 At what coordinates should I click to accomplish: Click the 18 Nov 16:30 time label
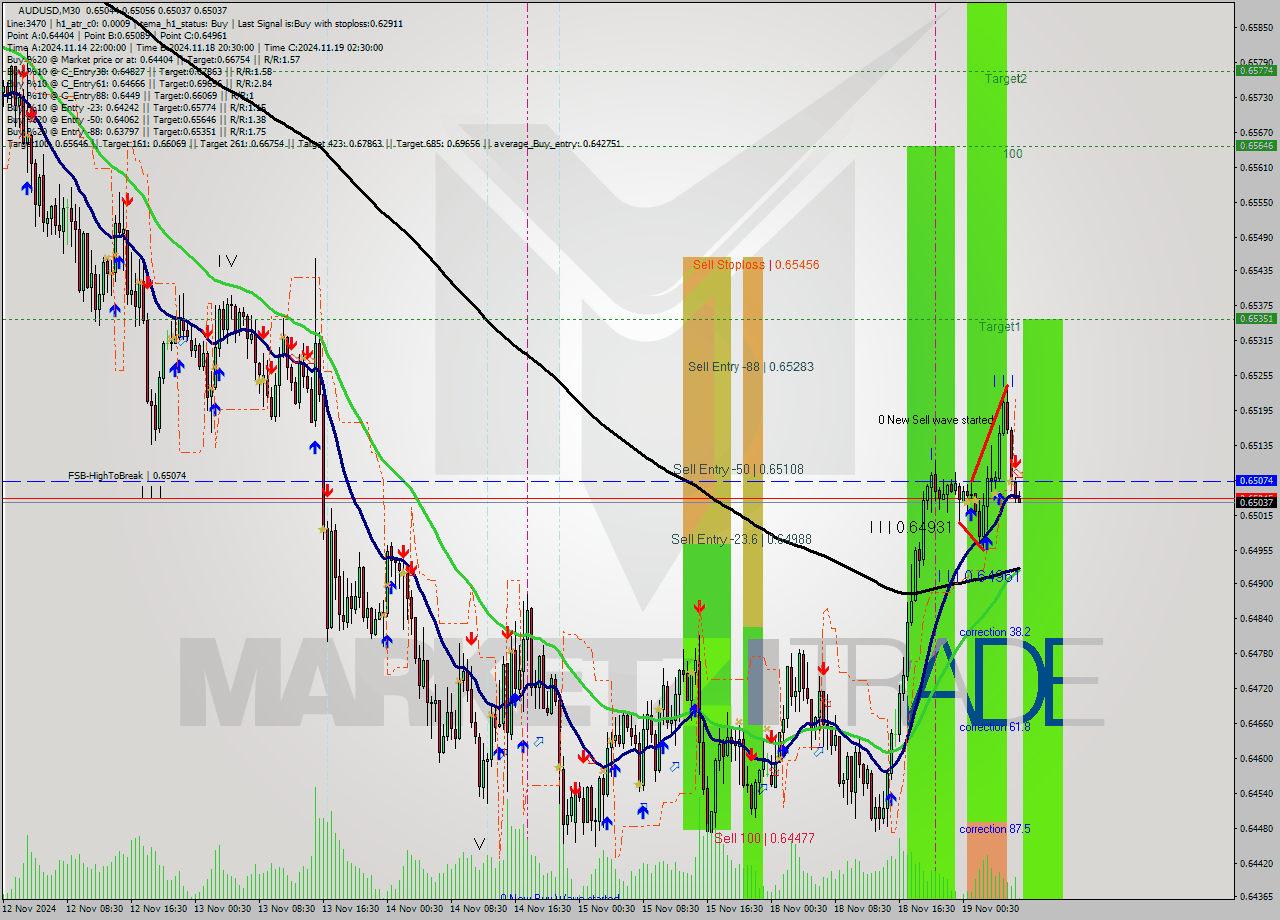pos(926,909)
